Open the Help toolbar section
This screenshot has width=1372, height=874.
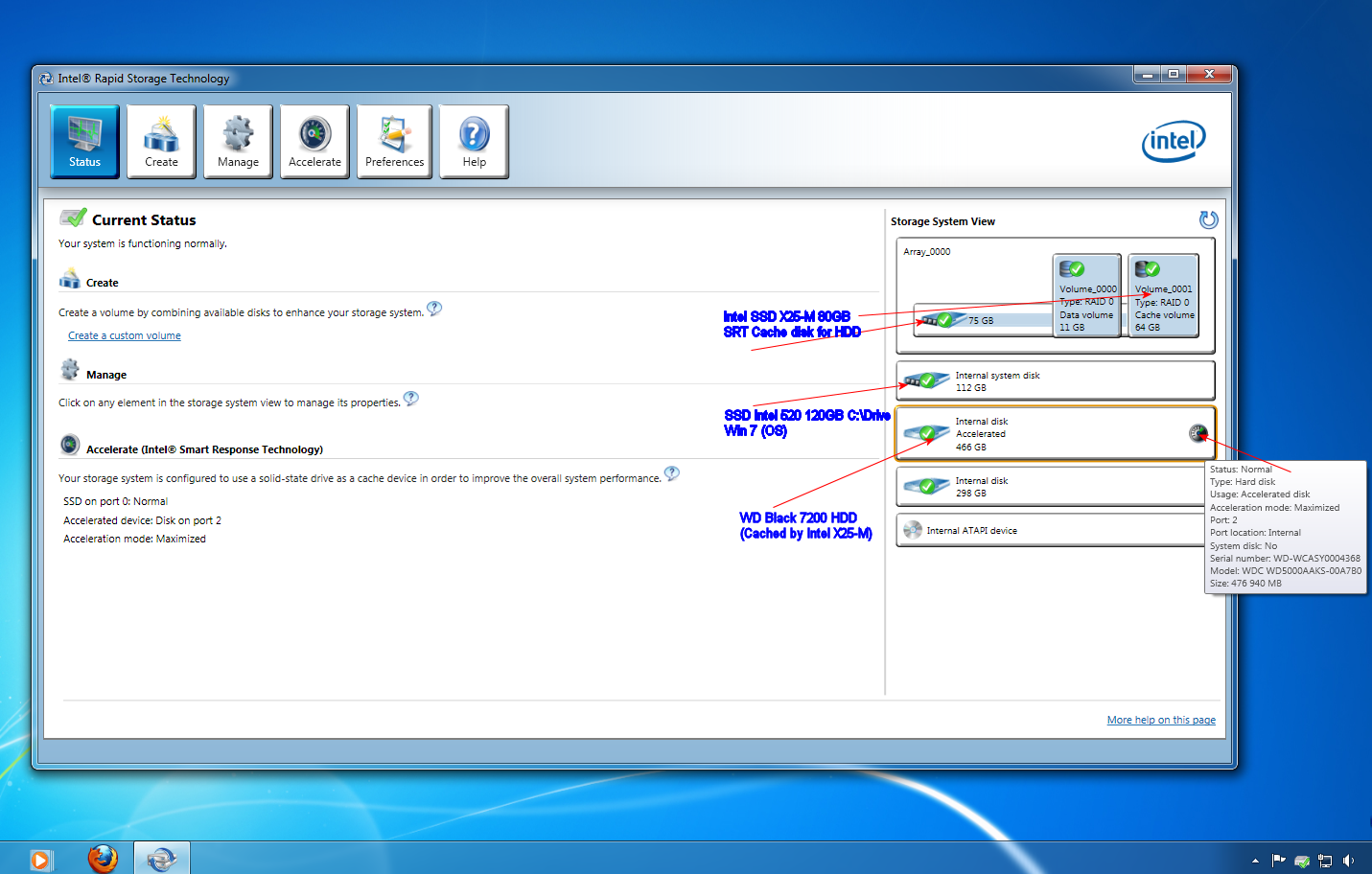point(474,141)
